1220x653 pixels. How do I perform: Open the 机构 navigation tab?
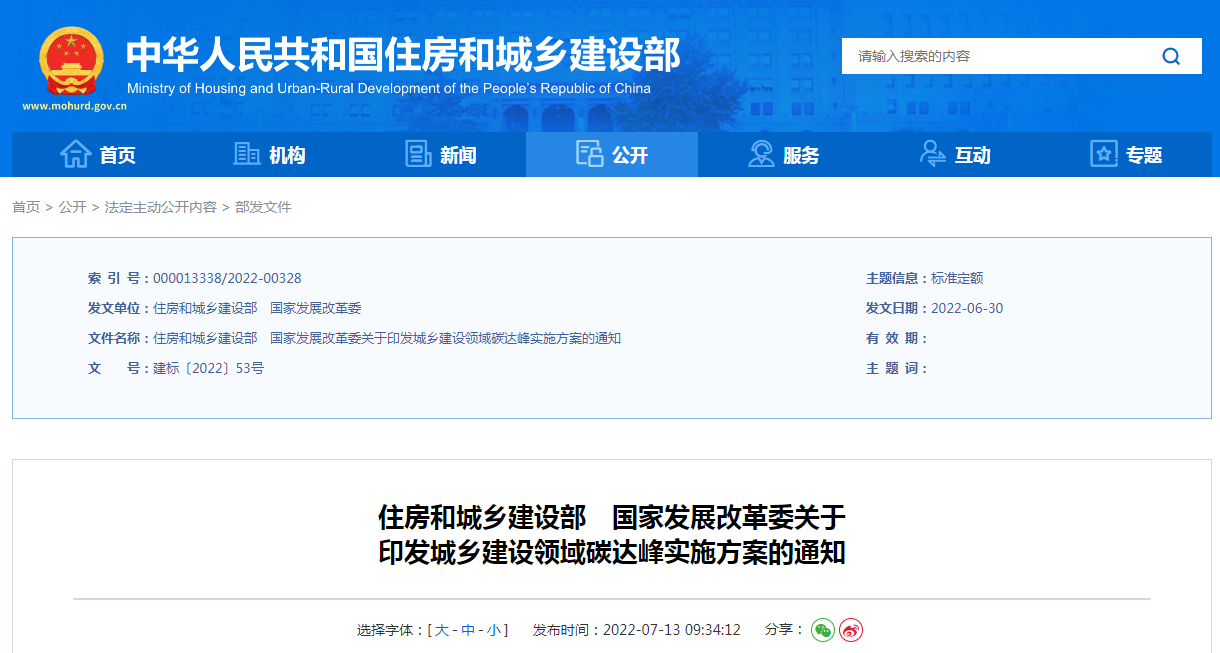pos(269,154)
